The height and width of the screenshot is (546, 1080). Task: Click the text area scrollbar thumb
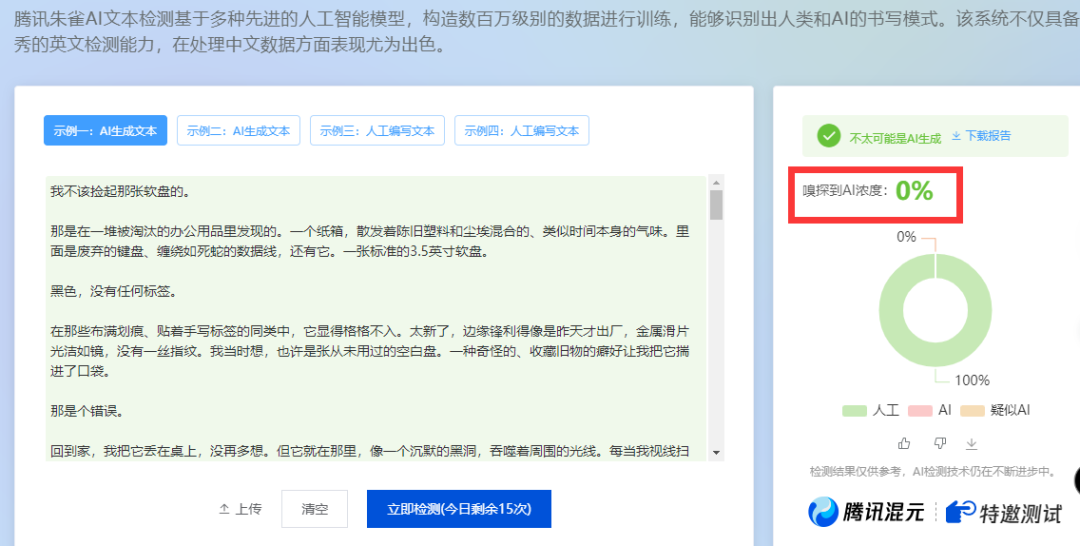click(x=716, y=205)
